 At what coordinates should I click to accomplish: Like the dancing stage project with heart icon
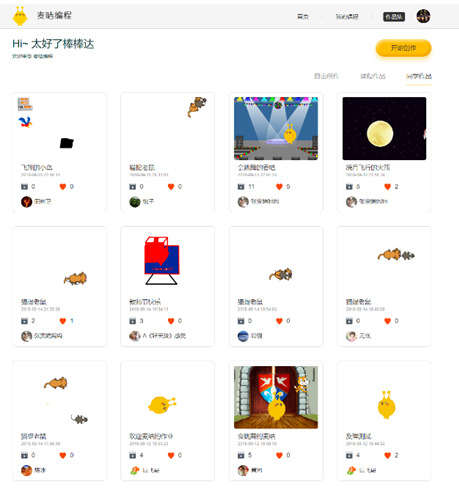click(279, 187)
